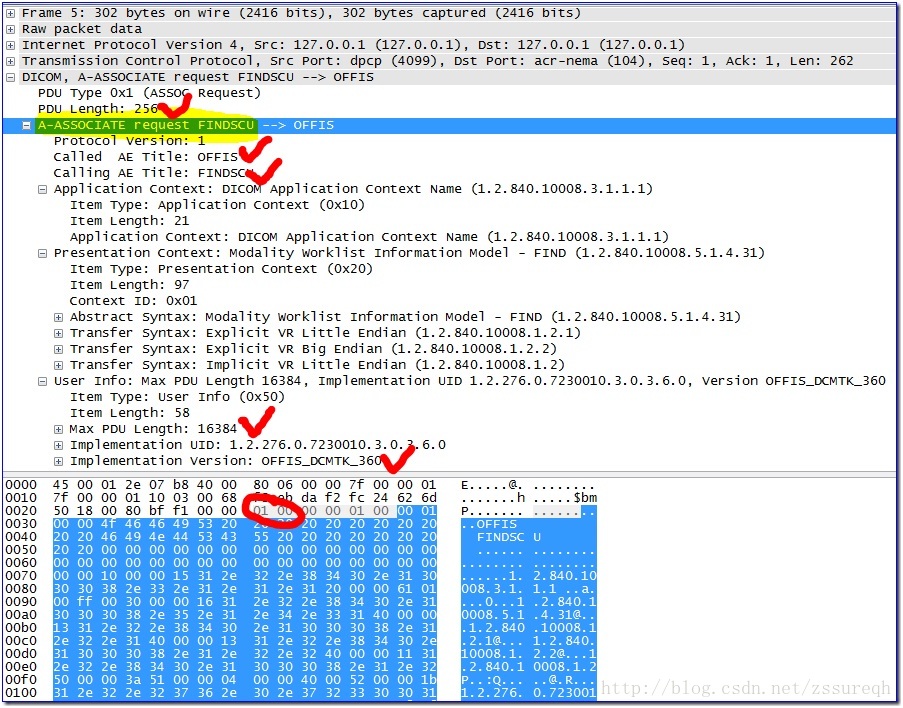
Task: Click ASCII text '..OFFIS' in hex pane
Action: pyautogui.click(x=489, y=525)
